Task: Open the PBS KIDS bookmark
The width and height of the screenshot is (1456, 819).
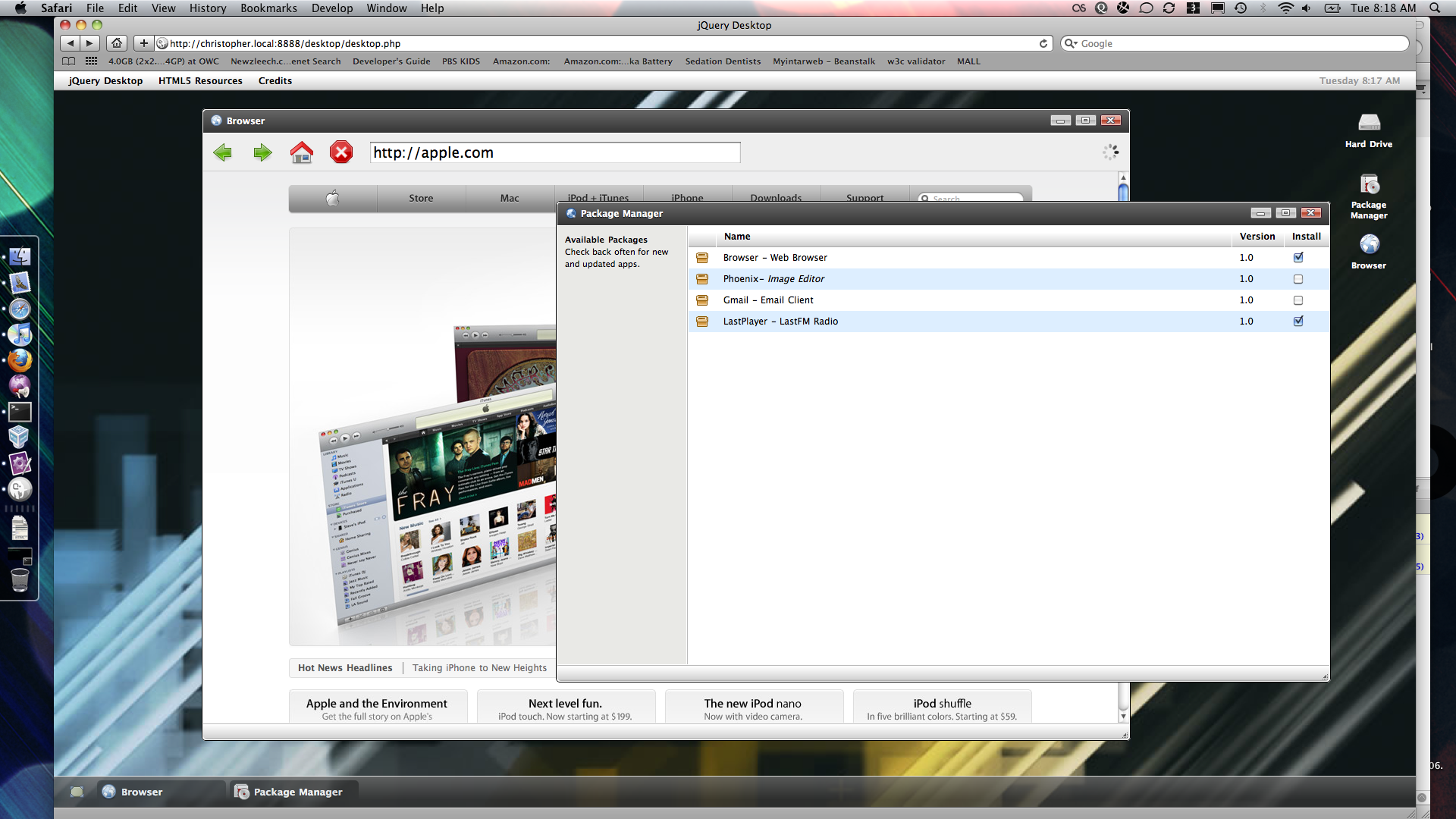Action: click(x=461, y=61)
